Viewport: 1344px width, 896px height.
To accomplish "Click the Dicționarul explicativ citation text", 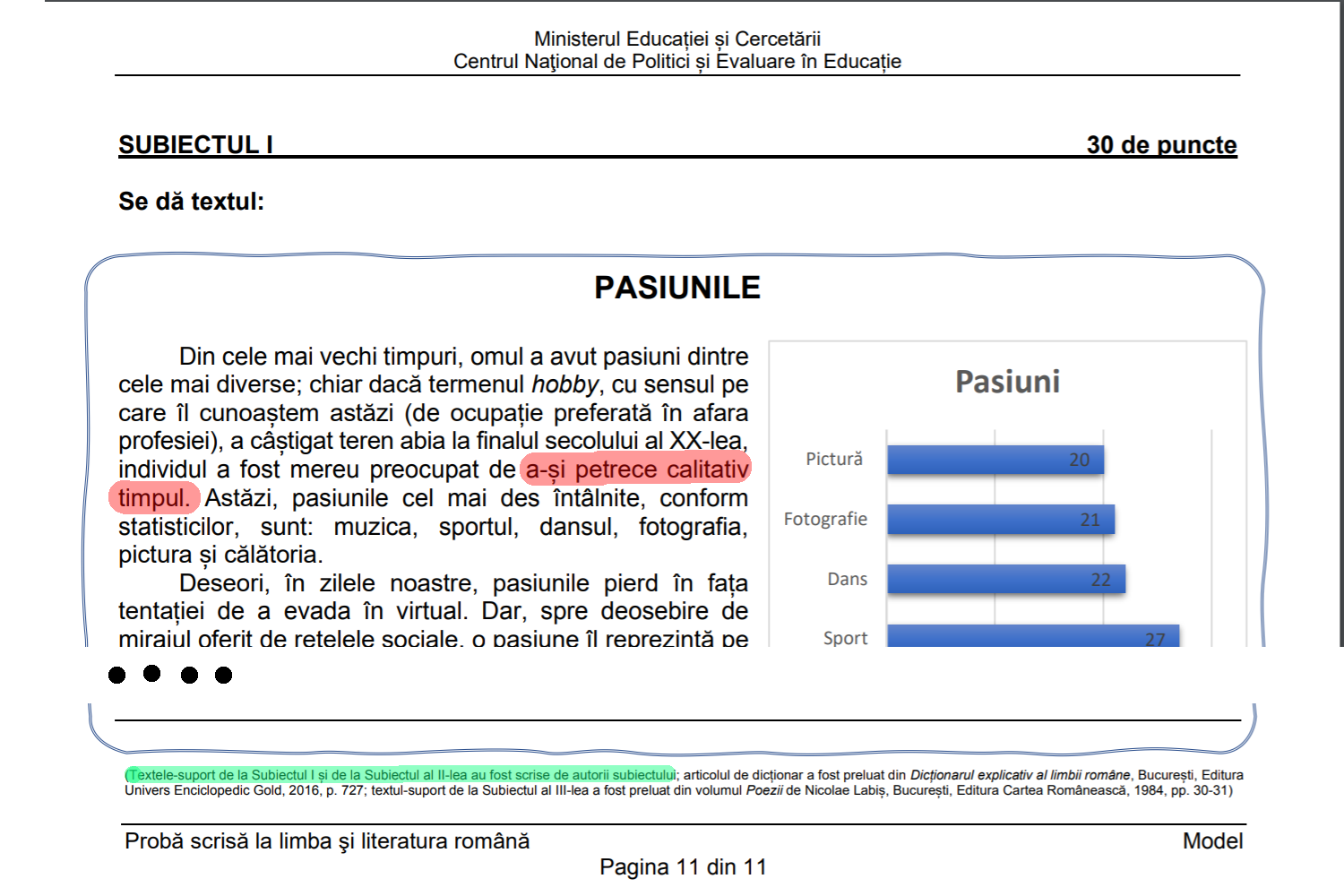I will tap(1017, 772).
